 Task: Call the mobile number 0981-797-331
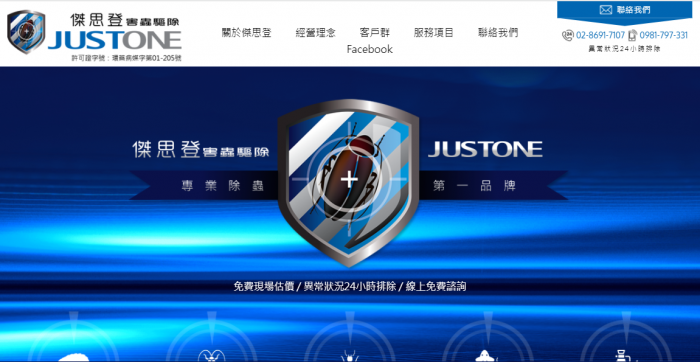tap(663, 35)
